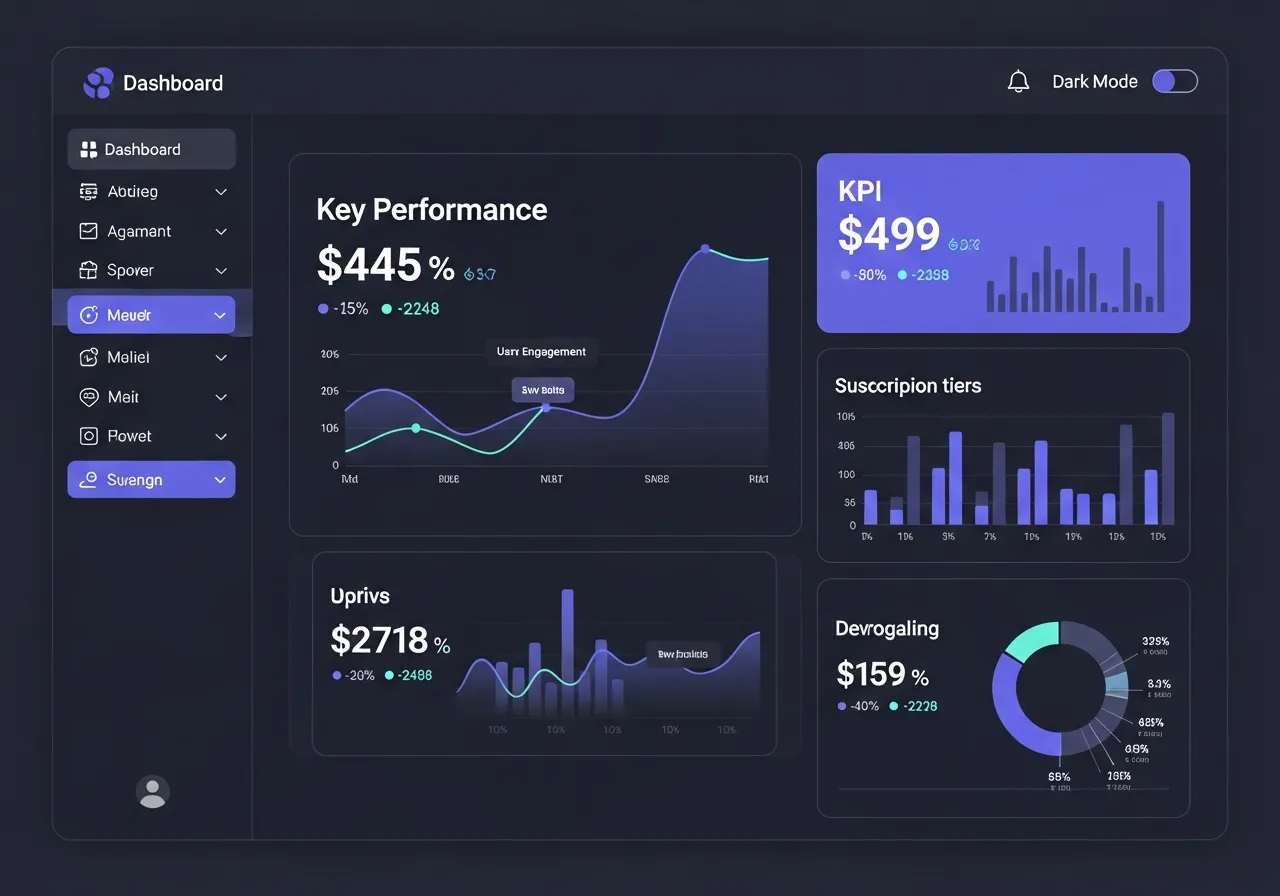Select the Surengn menu item
The image size is (1280, 896).
tap(152, 480)
